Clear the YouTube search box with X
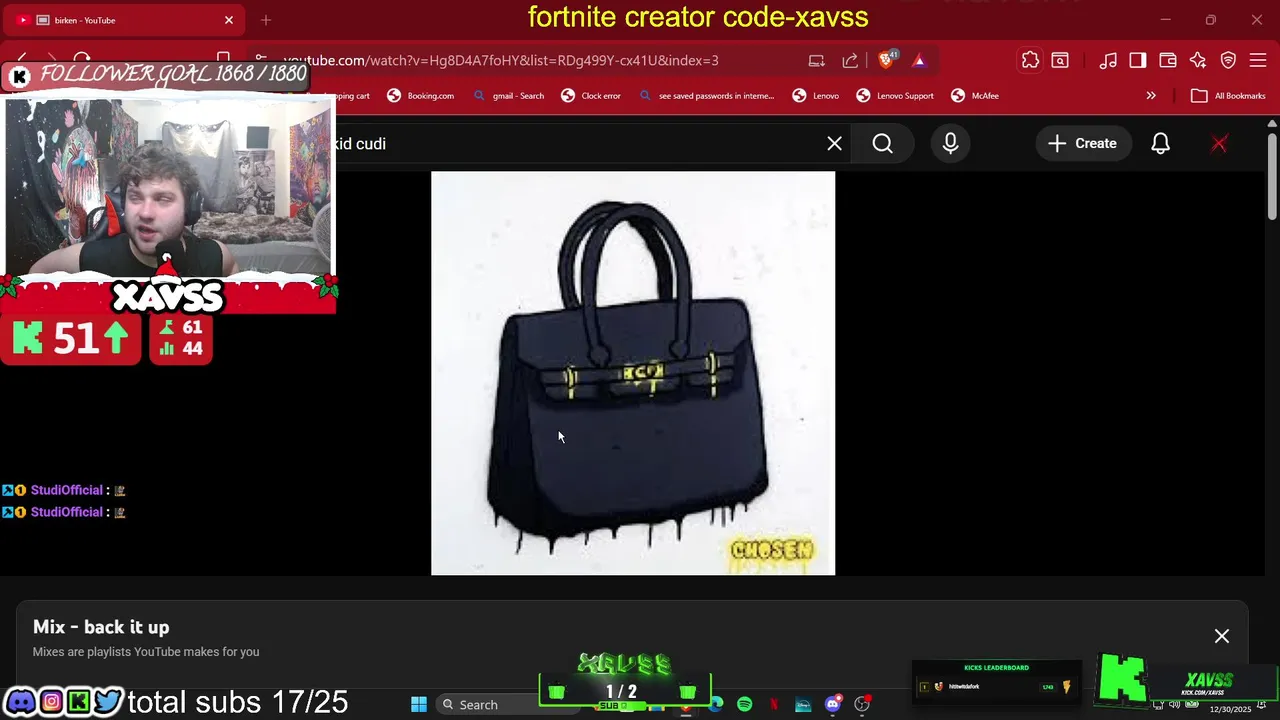Viewport: 1280px width, 720px height. tap(834, 144)
